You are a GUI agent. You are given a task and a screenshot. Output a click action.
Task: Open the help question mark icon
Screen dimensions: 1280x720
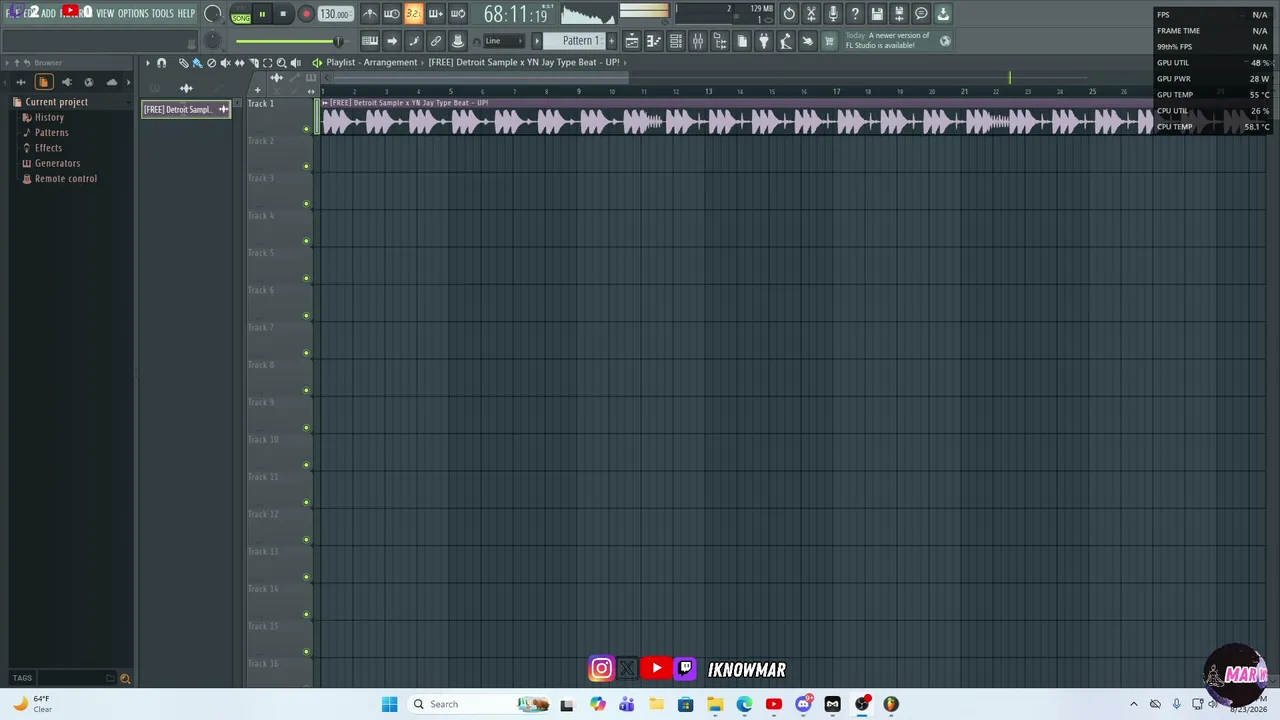click(x=855, y=14)
